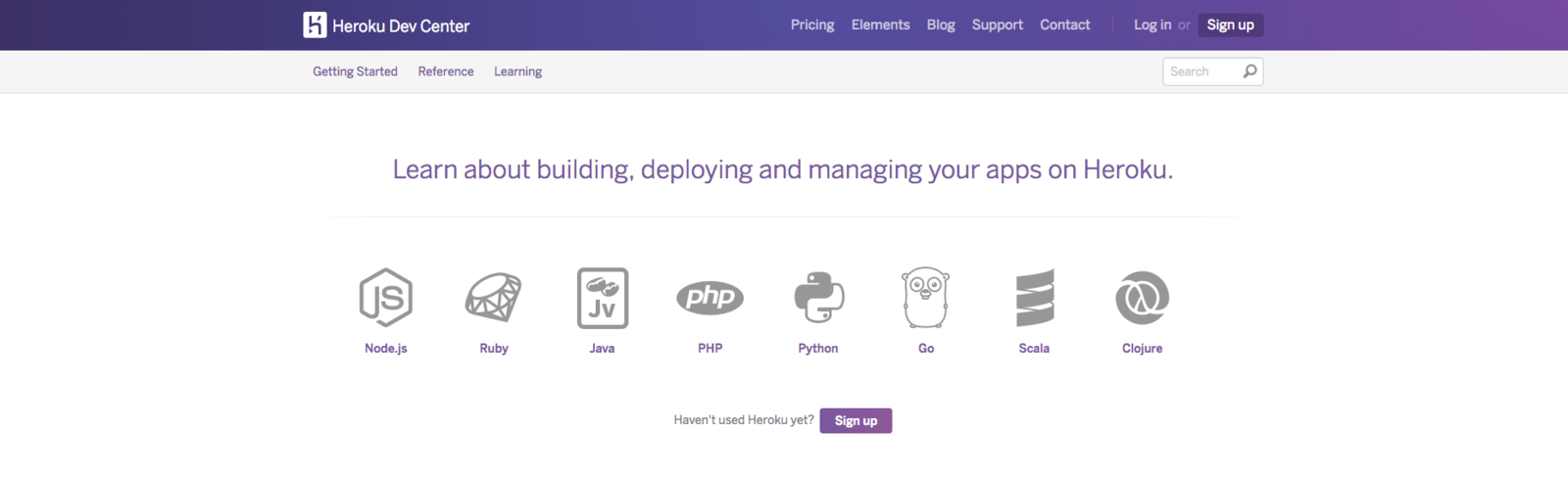Visit the Go text label link
The image size is (1568, 478).
(926, 349)
